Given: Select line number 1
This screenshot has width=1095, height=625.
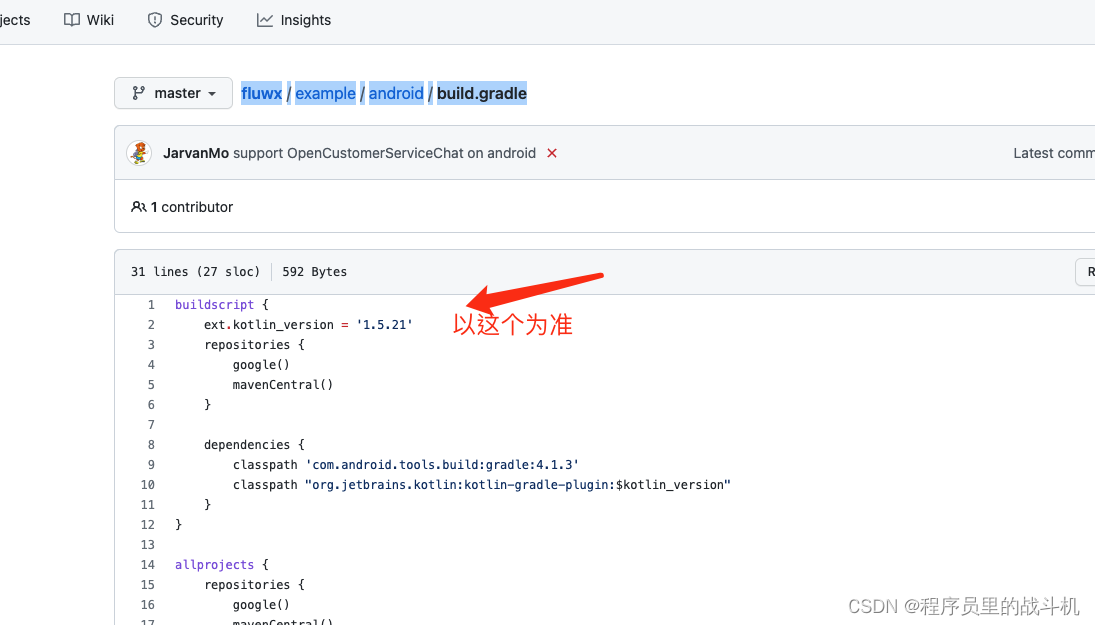Looking at the screenshot, I should tap(151, 304).
